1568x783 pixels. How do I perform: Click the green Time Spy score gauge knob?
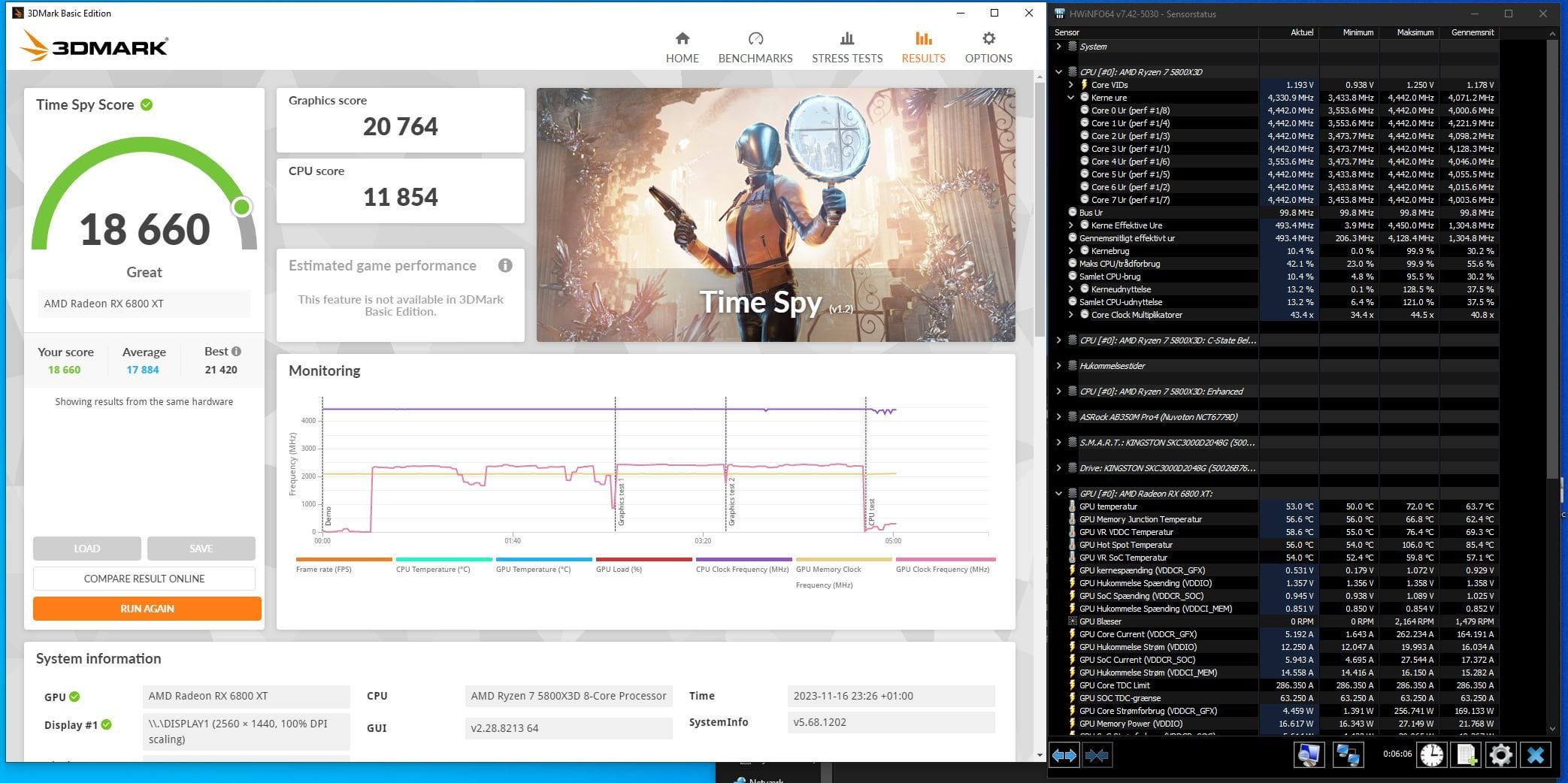241,207
